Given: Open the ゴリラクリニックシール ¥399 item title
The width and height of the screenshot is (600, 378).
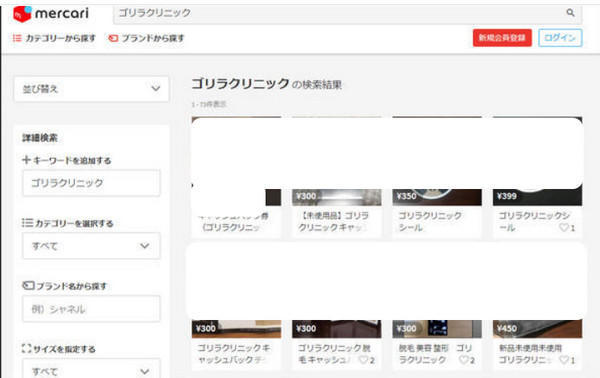Looking at the screenshot, I should (534, 222).
